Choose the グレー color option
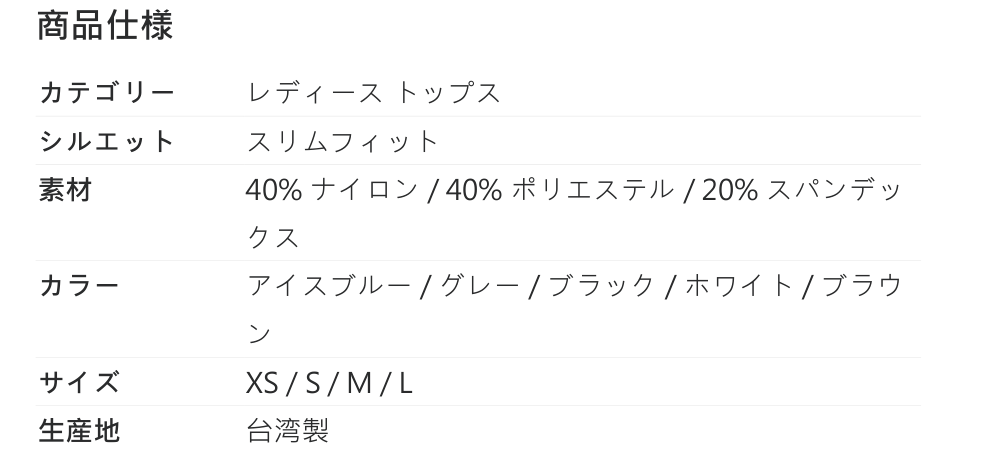This screenshot has width=997, height=453. [479, 286]
